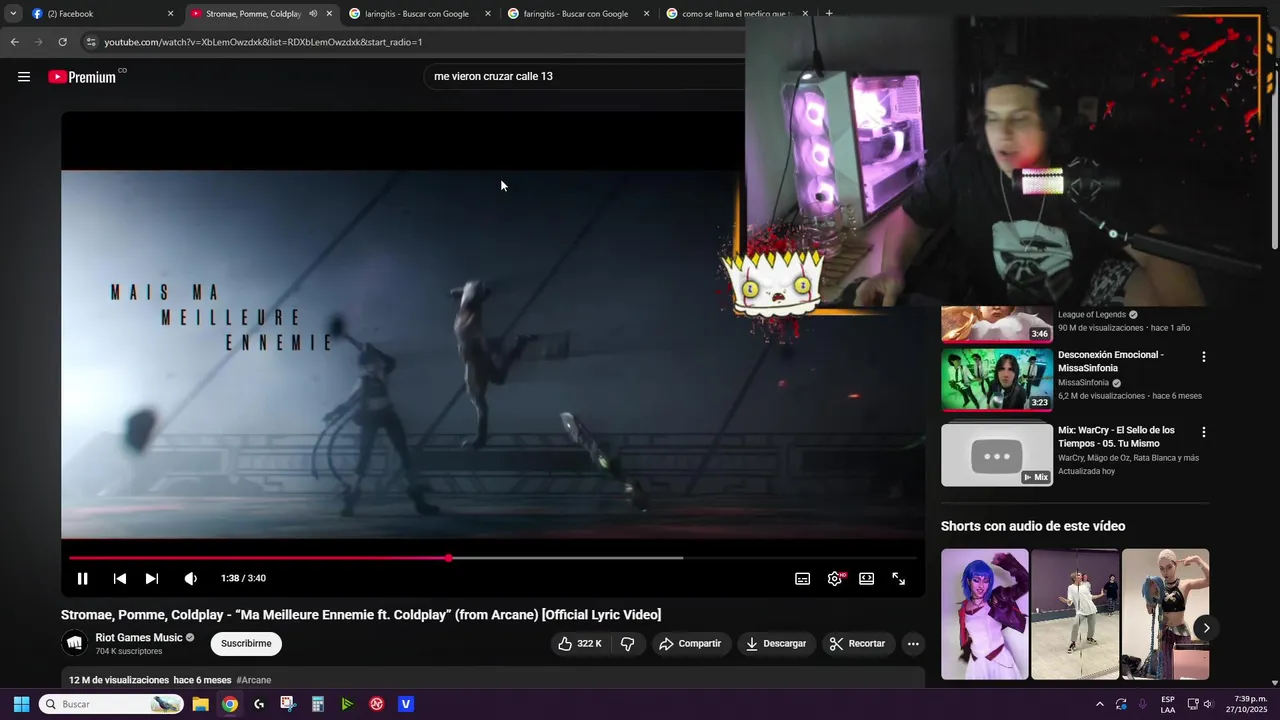1280x720 pixels.
Task: Play the middle dancing Short
Action: (x=1075, y=614)
